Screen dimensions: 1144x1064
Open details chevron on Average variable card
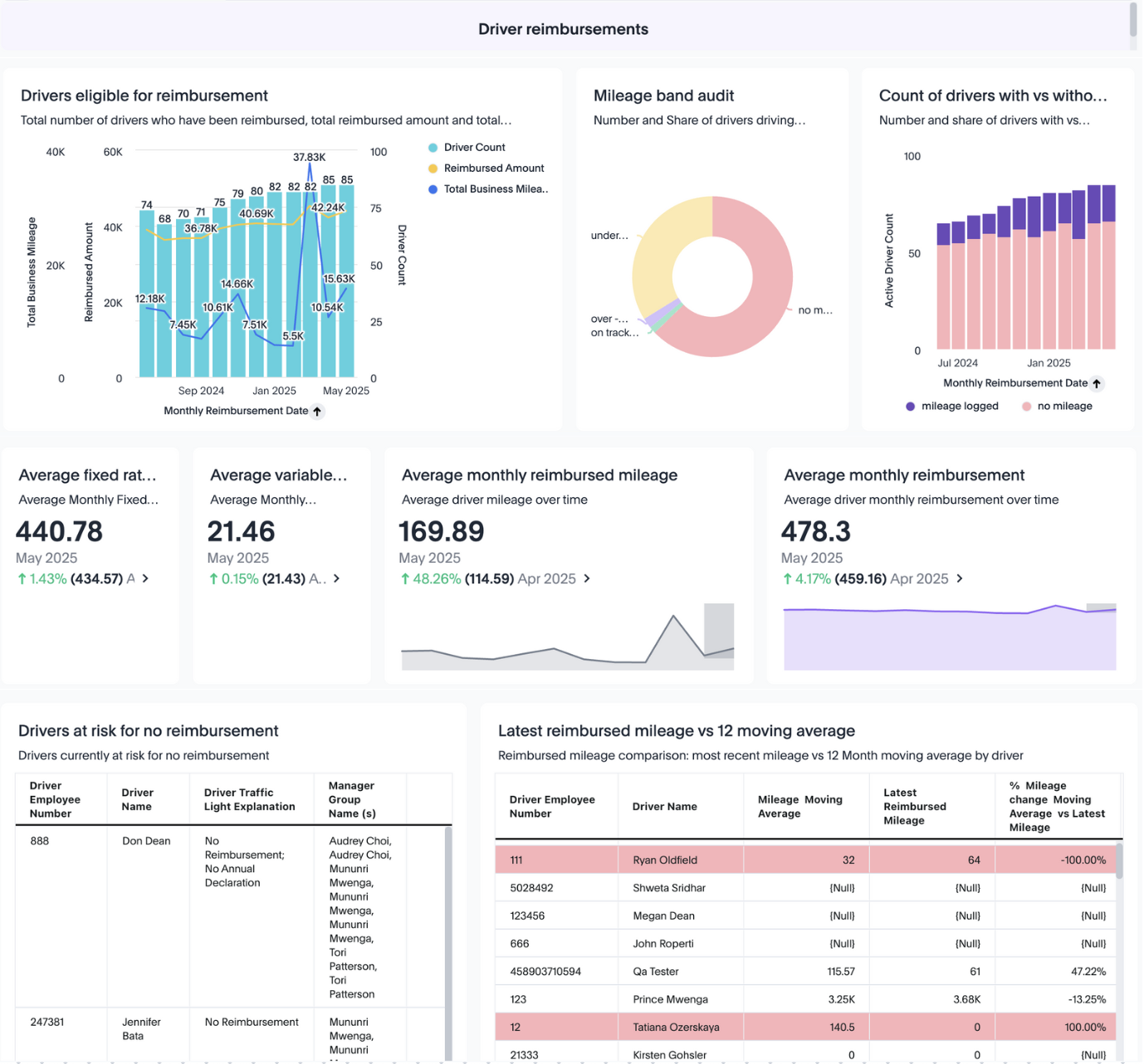(x=336, y=578)
